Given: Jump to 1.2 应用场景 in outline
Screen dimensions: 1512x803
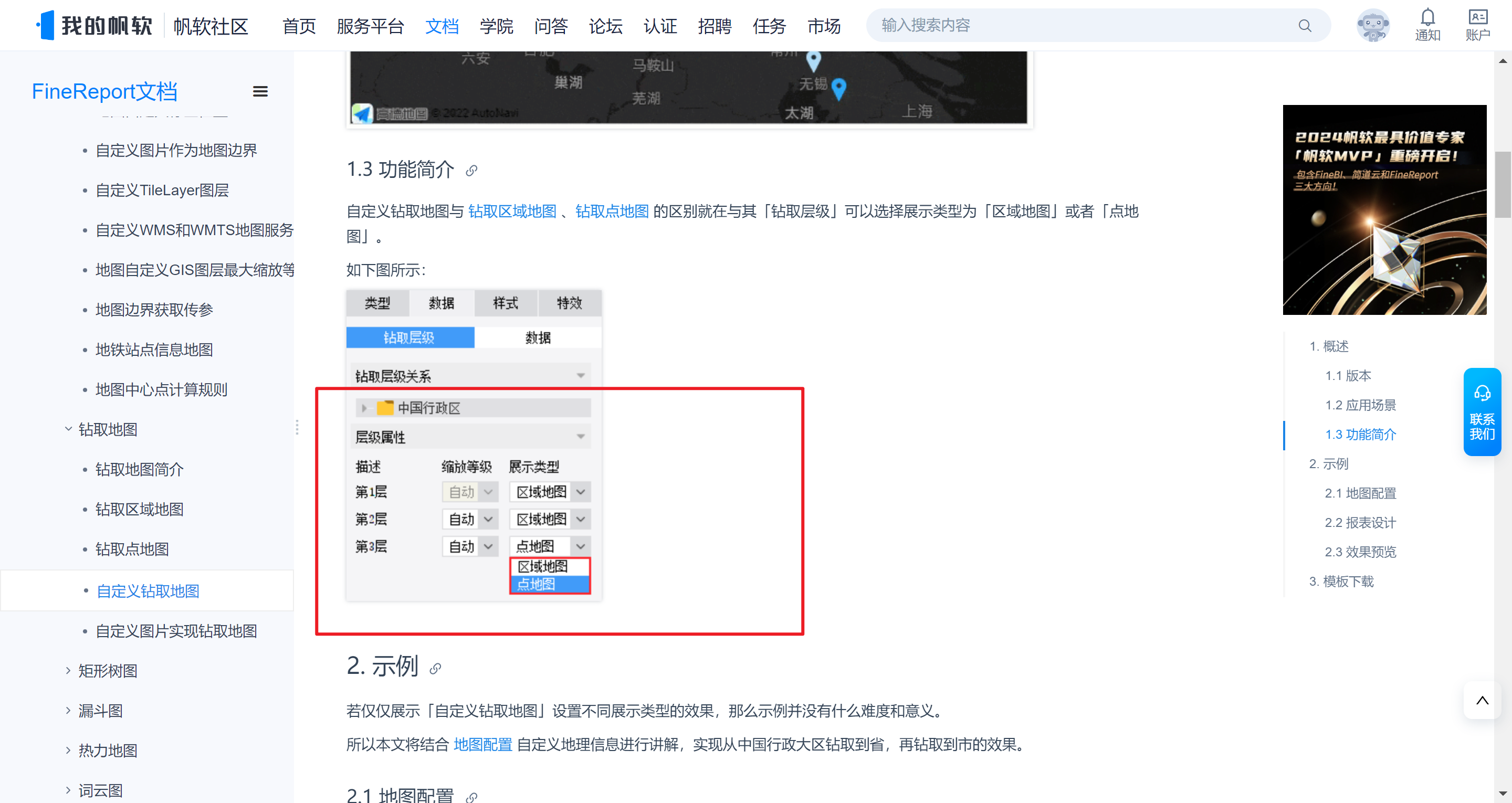Looking at the screenshot, I should point(1361,405).
